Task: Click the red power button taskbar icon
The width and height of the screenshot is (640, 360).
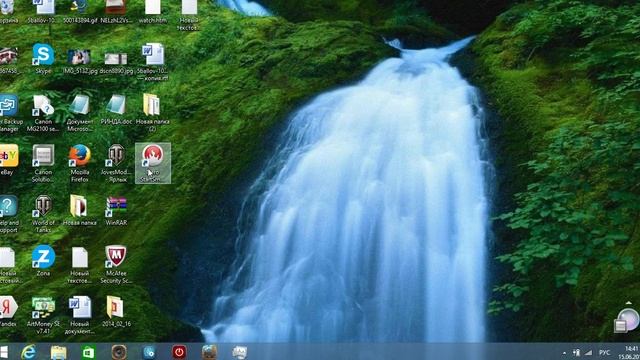Action: pos(179,352)
